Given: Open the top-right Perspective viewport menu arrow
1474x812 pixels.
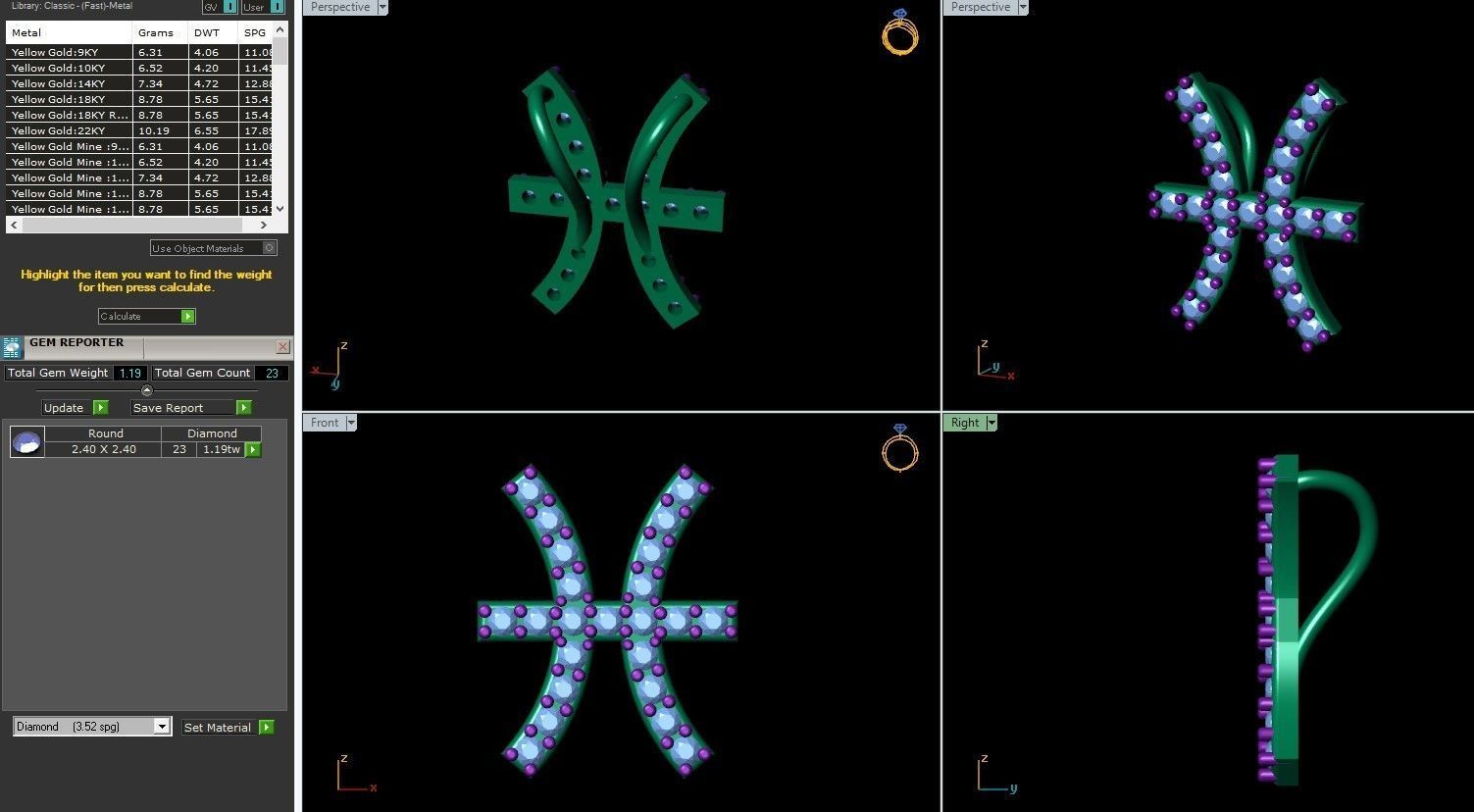Looking at the screenshot, I should [1023, 7].
